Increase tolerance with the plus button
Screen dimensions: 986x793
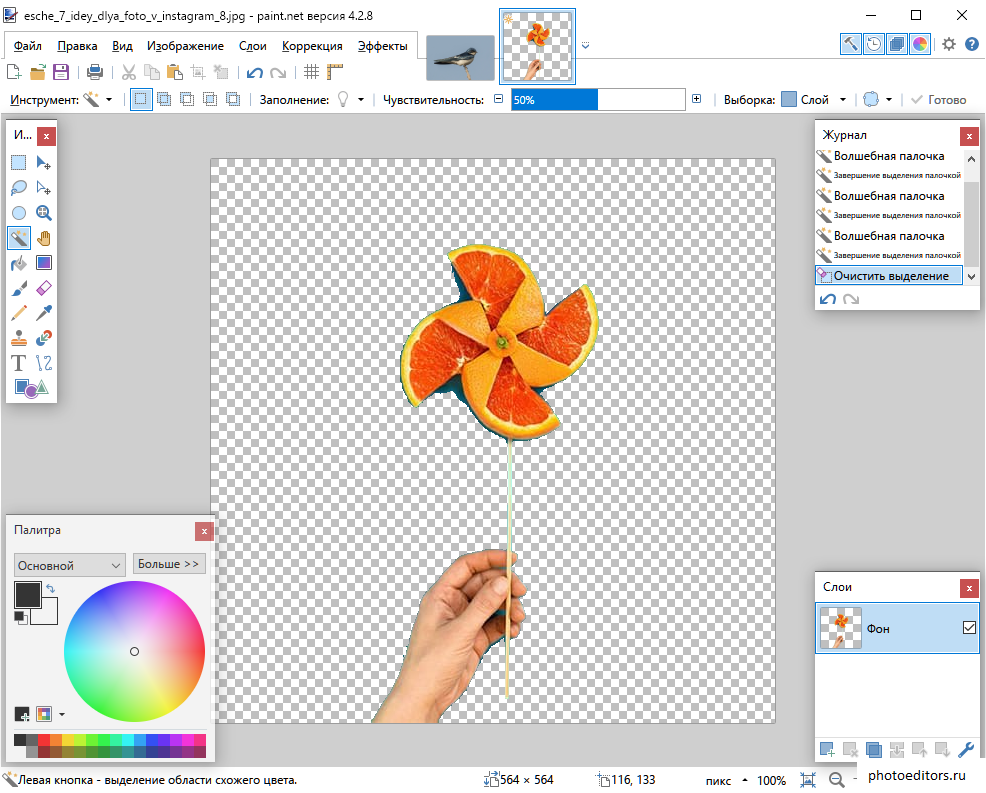[x=696, y=99]
